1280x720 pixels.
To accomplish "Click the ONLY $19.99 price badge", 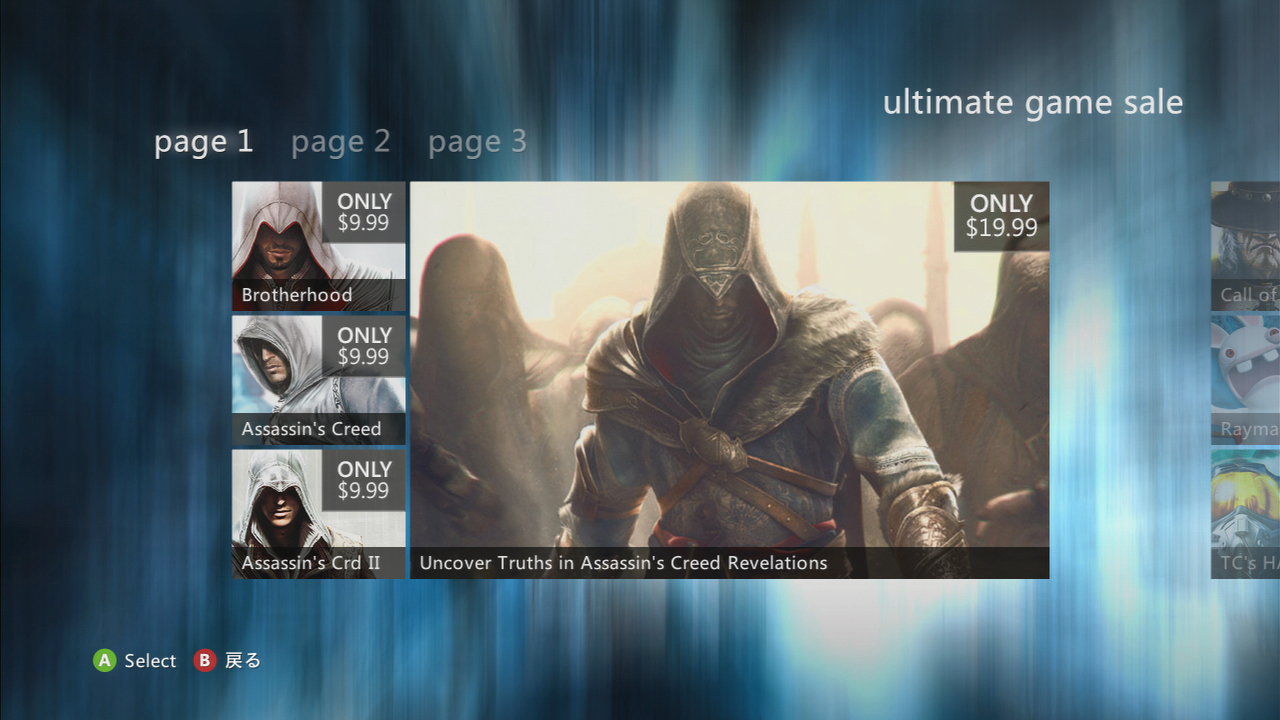I will pyautogui.click(x=1001, y=216).
